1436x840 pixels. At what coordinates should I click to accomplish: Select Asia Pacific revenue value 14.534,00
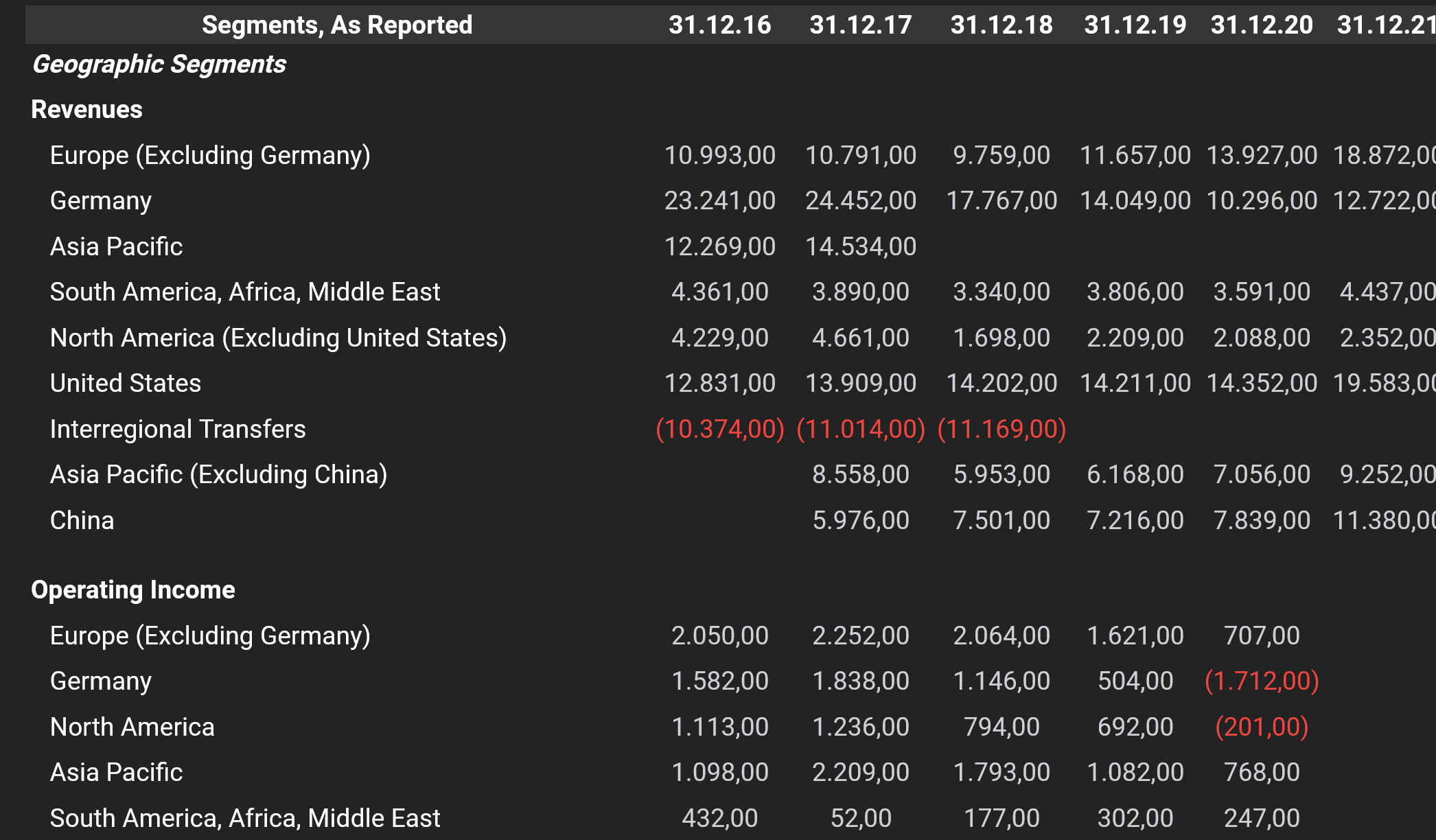coord(860,246)
